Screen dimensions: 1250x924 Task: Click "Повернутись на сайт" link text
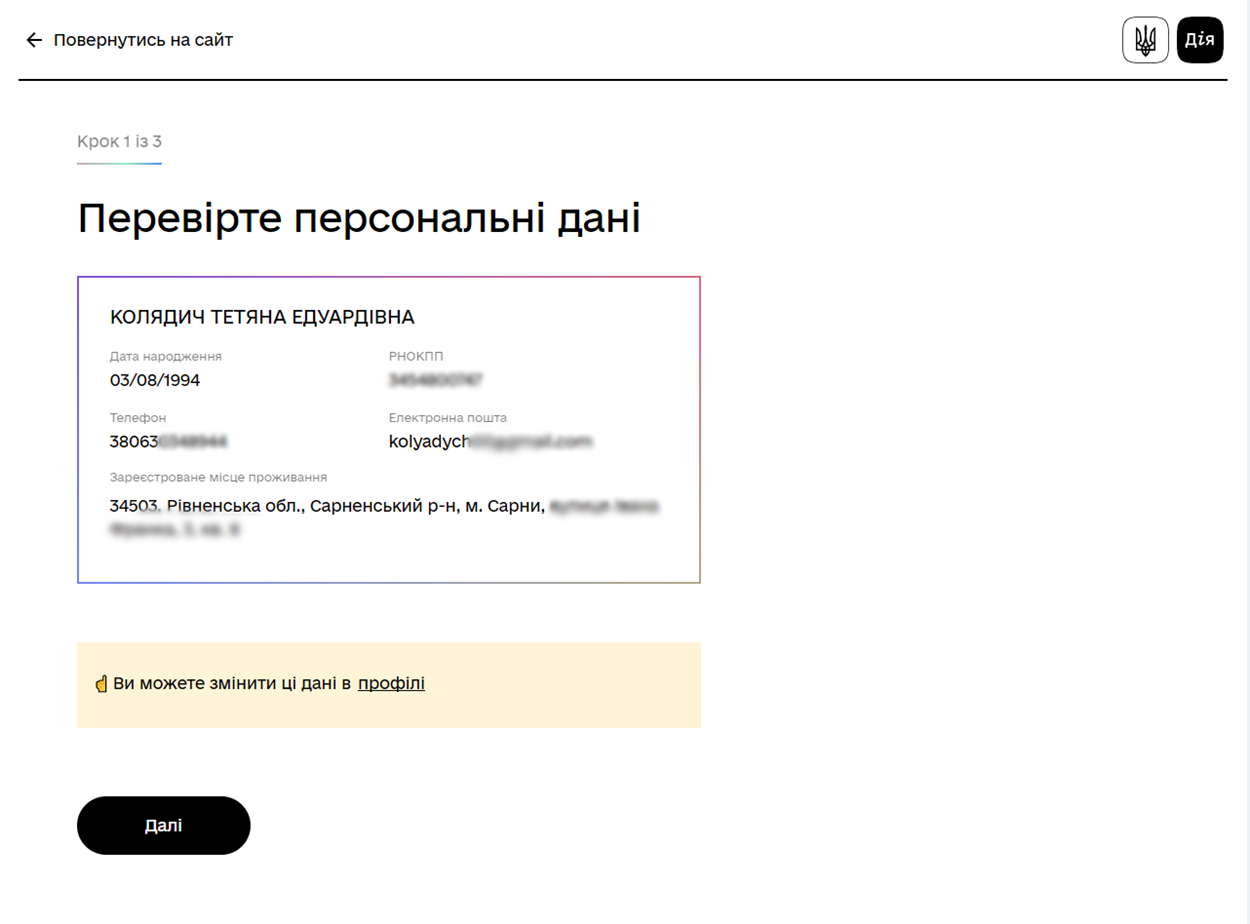tap(143, 40)
